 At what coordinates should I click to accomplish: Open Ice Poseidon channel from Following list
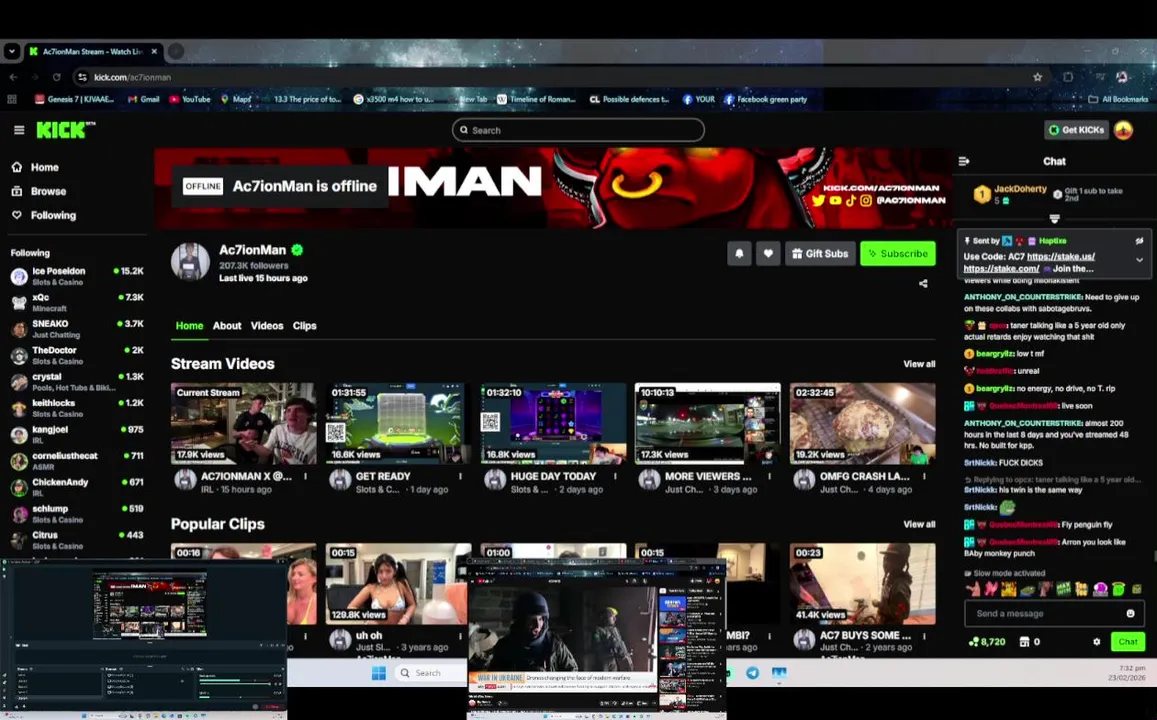pyautogui.click(x=77, y=276)
